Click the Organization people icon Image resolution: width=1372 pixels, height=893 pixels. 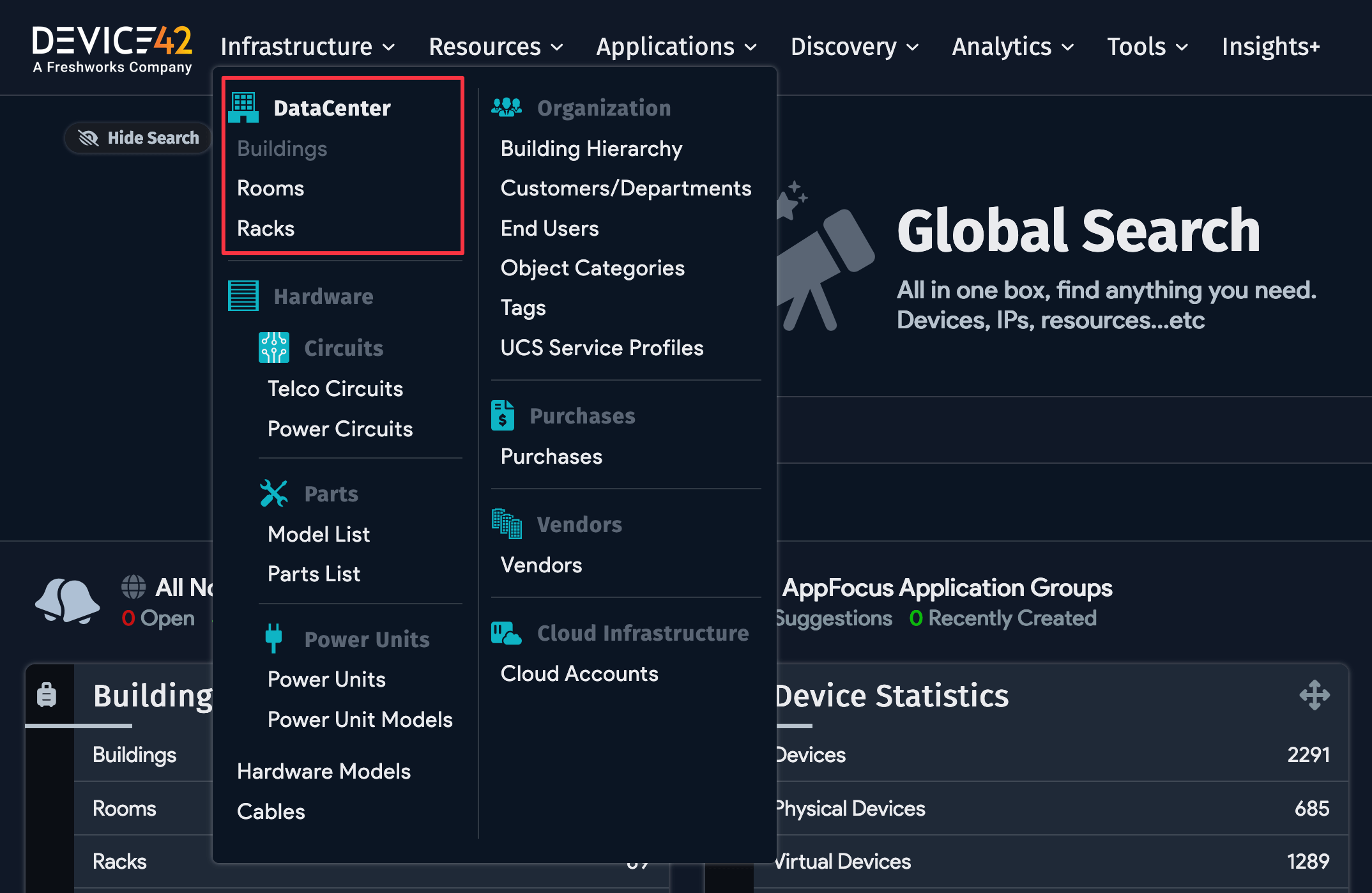tap(507, 106)
